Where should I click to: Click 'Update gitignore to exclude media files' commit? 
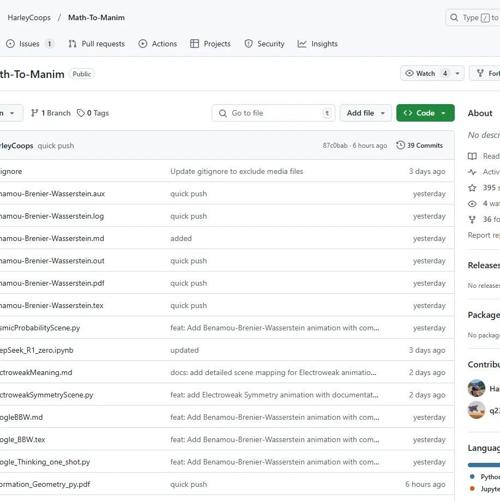[237, 171]
